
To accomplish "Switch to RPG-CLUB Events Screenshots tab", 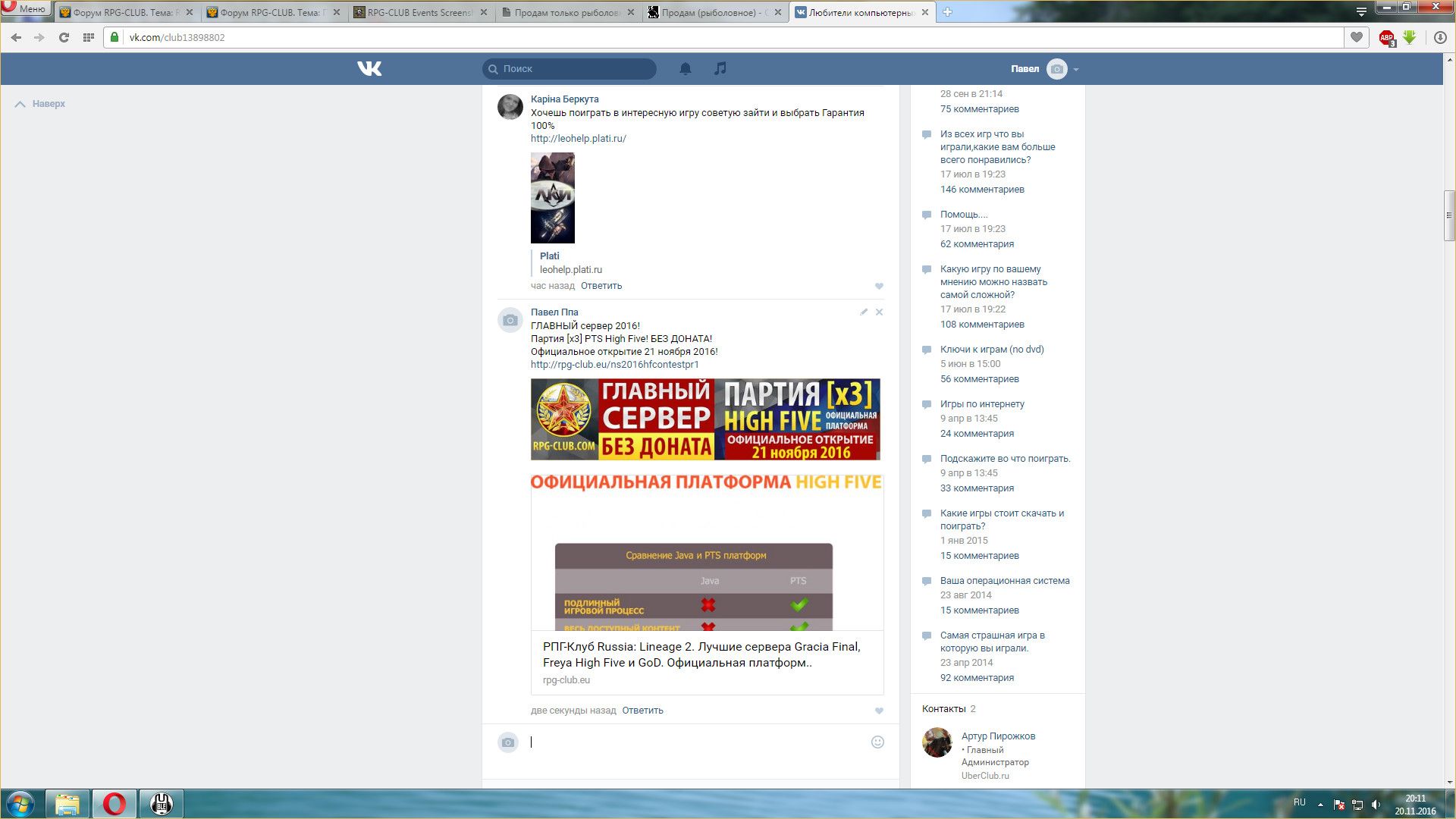I will (x=419, y=12).
